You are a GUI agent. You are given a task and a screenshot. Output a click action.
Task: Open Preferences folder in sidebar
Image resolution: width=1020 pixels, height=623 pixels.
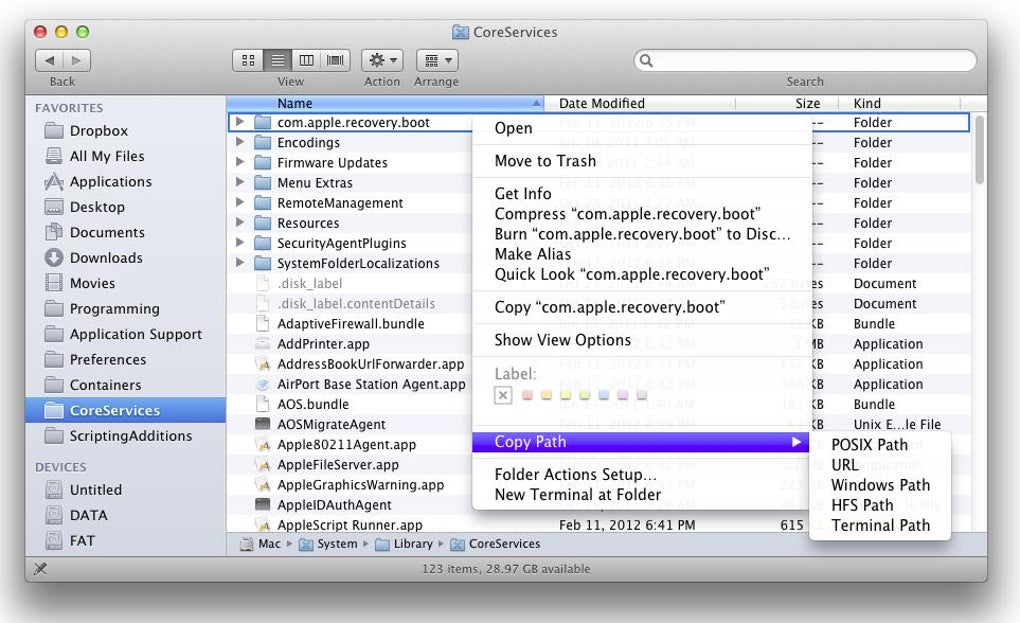126,359
